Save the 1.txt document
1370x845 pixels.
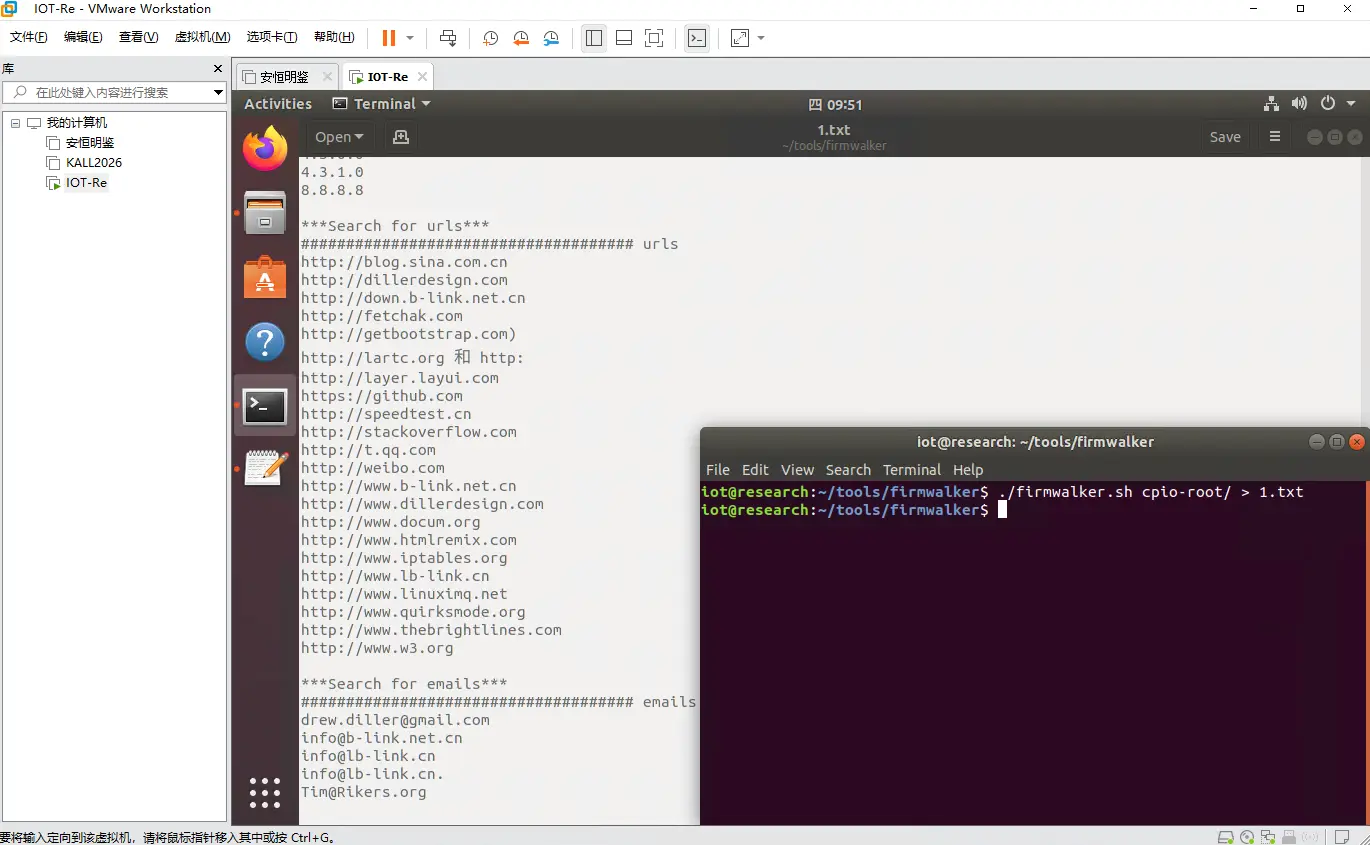(1225, 137)
